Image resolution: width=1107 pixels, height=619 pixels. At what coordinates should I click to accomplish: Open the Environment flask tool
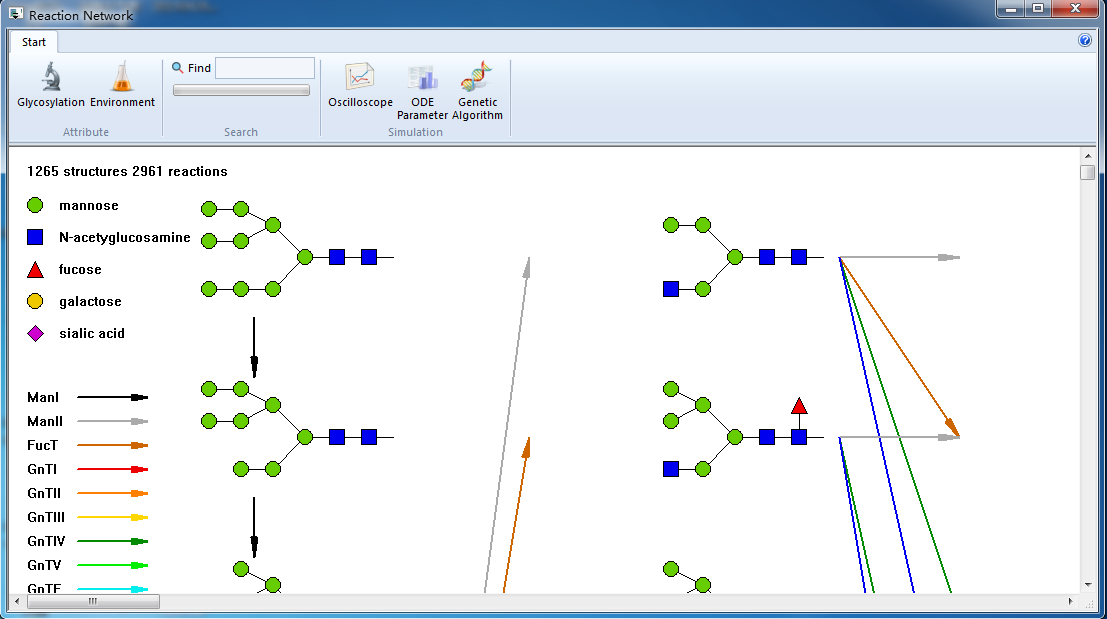click(x=122, y=85)
